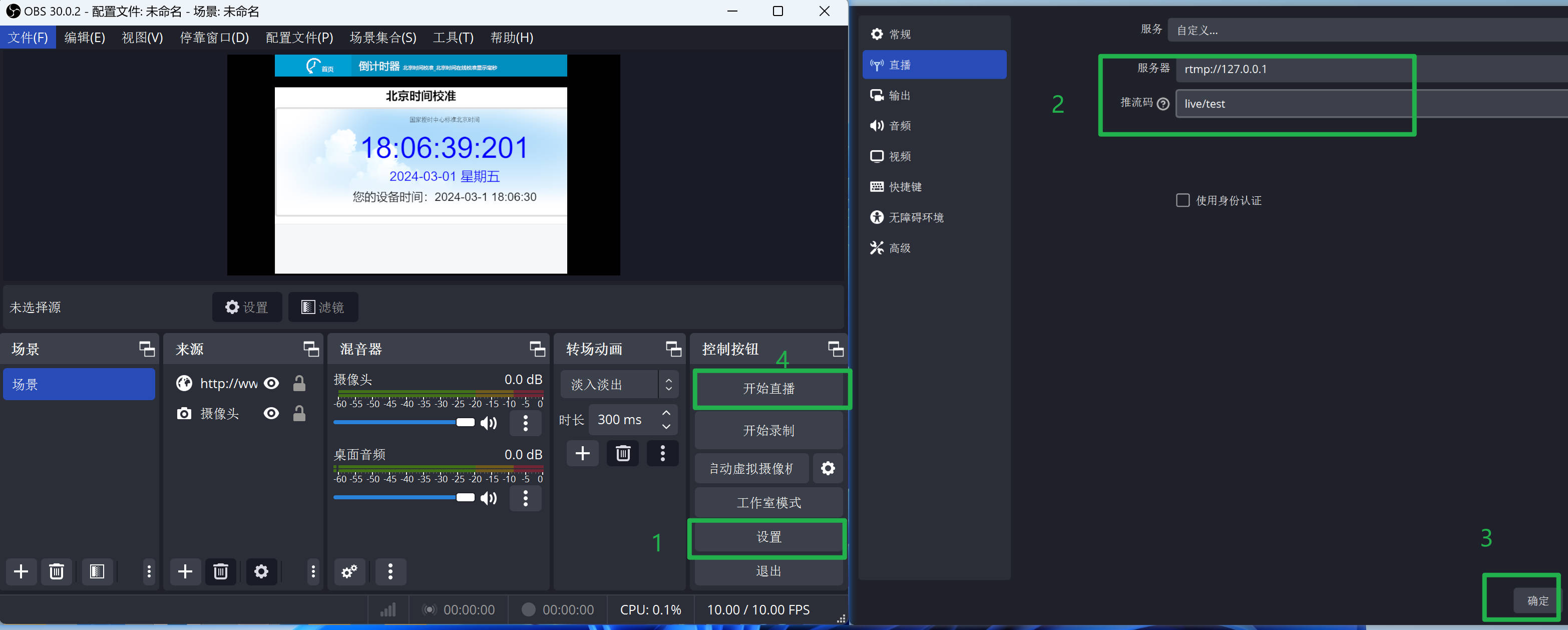Image resolution: width=1568 pixels, height=630 pixels.
Task: Open the 工具(T) menu
Action: (453, 37)
